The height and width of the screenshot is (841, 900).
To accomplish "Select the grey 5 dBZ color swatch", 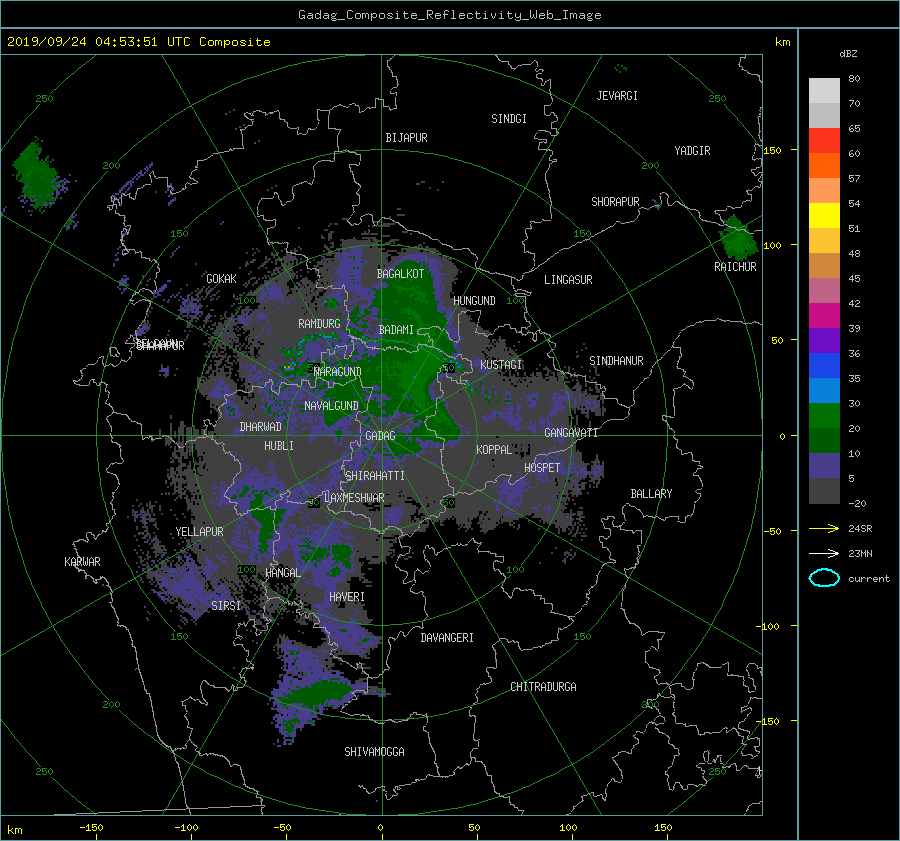I will (x=824, y=490).
